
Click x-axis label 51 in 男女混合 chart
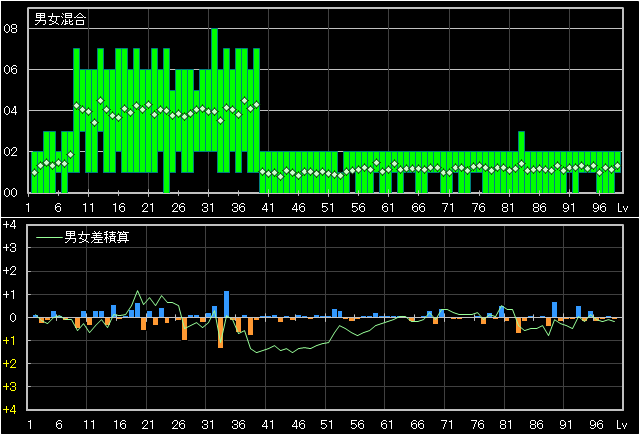328,208
